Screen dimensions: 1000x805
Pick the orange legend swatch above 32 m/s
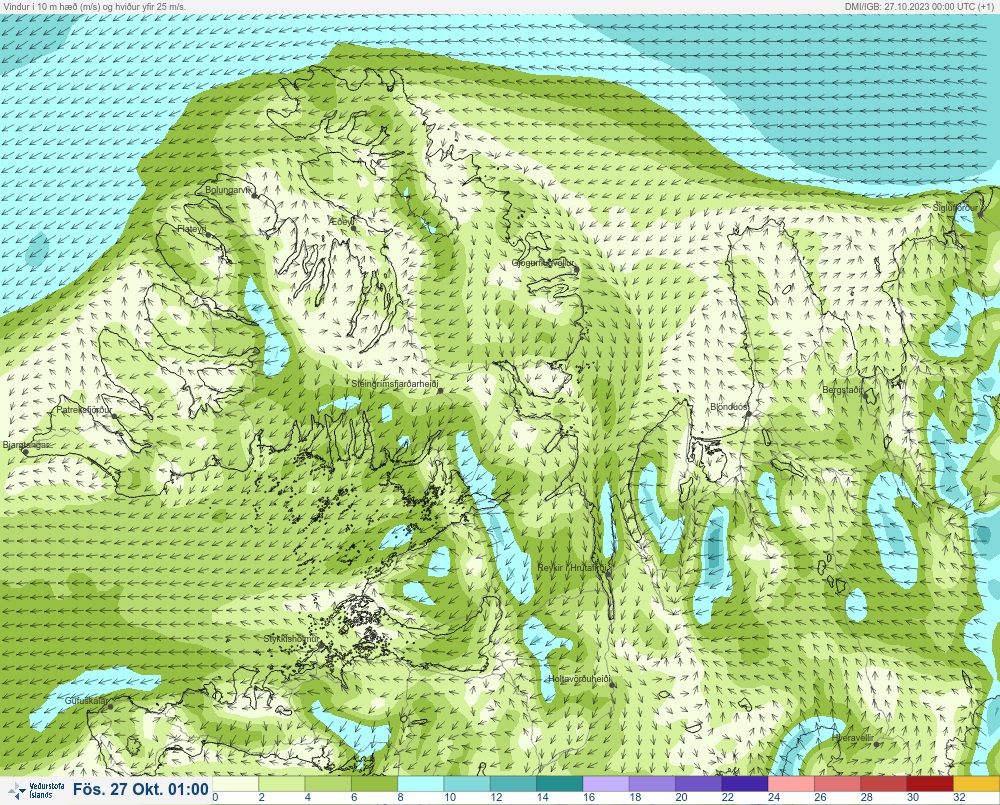[976, 783]
